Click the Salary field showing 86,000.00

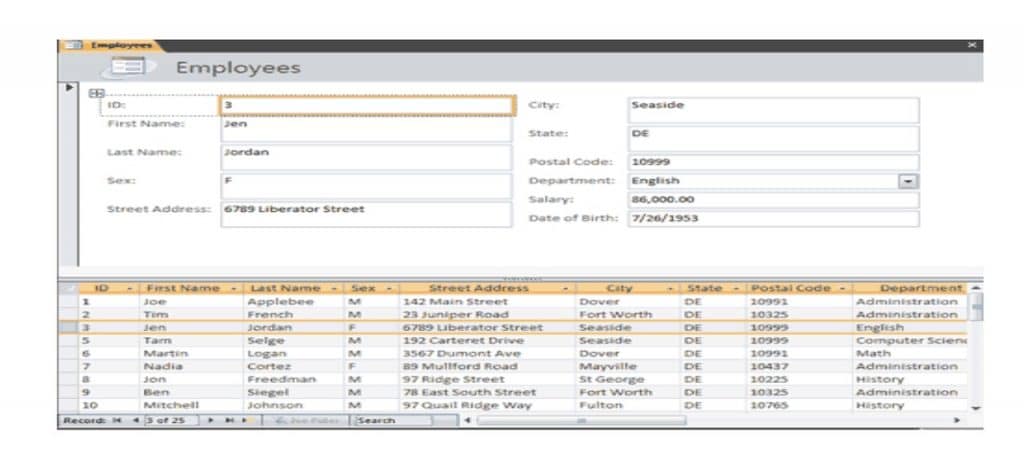pos(774,200)
